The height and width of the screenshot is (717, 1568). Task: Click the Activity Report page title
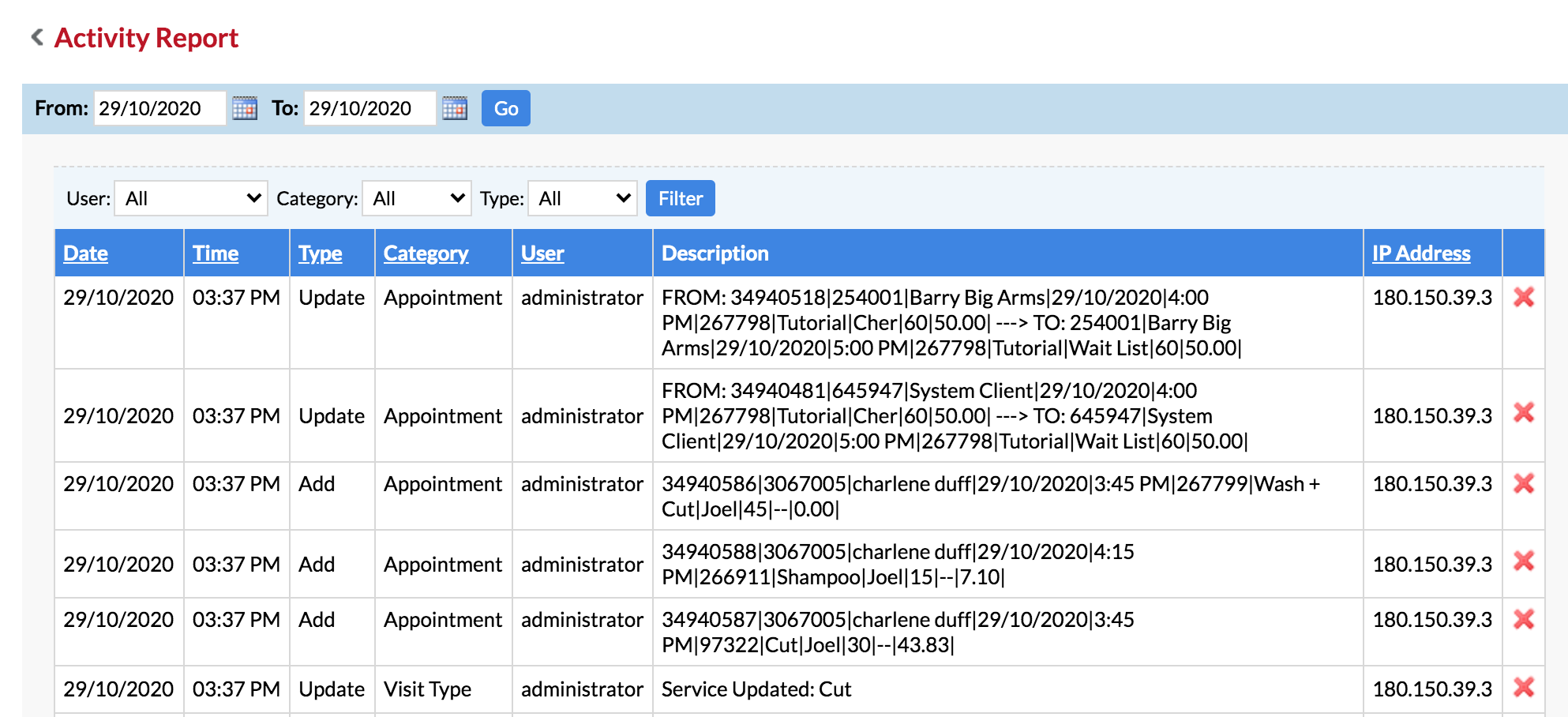click(x=146, y=38)
